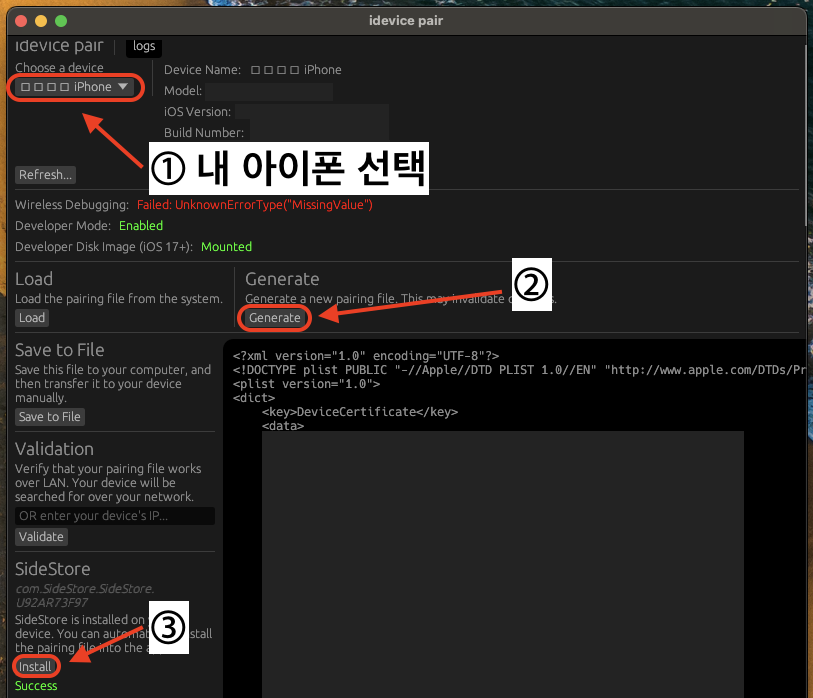
Task: Switch to the logs tab
Action: coord(144,46)
